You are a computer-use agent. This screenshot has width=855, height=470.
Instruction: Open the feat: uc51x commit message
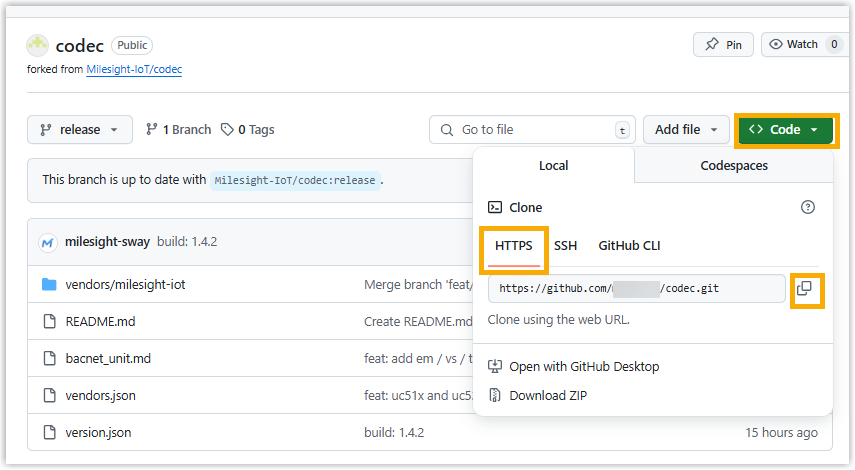click(x=418, y=396)
